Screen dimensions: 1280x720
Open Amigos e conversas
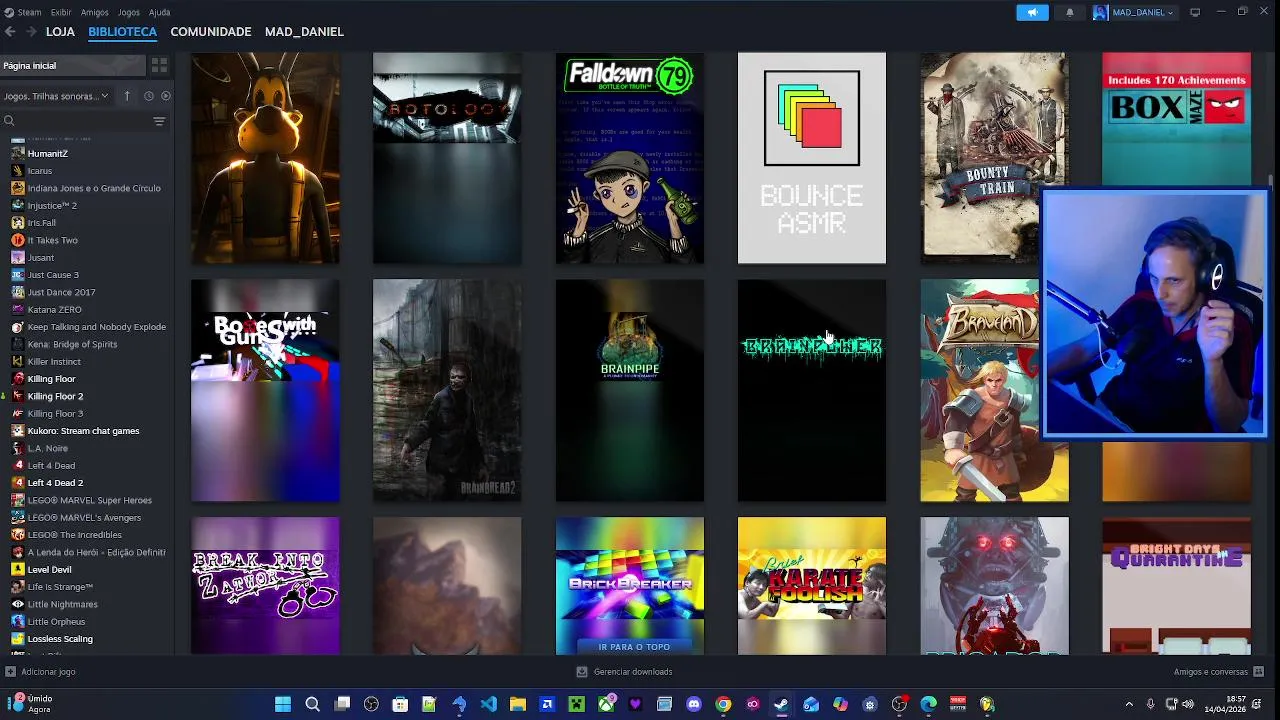1219,672
